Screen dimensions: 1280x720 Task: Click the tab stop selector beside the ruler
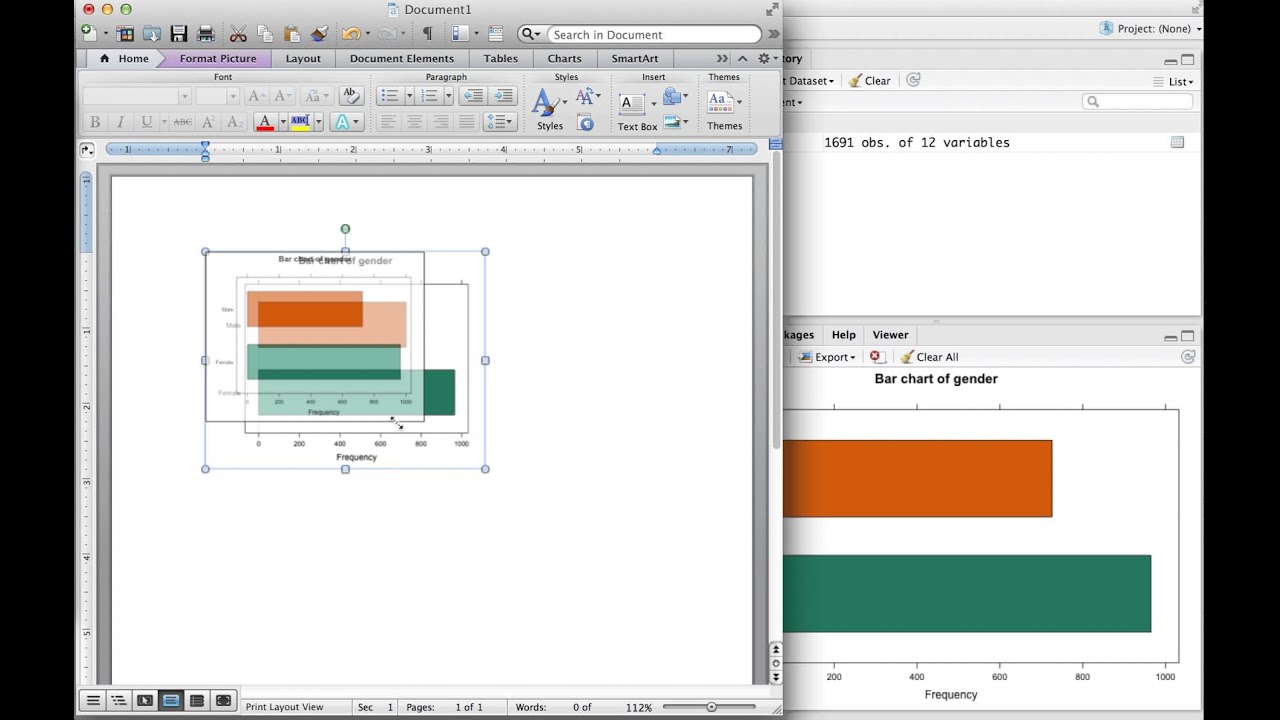click(87, 150)
